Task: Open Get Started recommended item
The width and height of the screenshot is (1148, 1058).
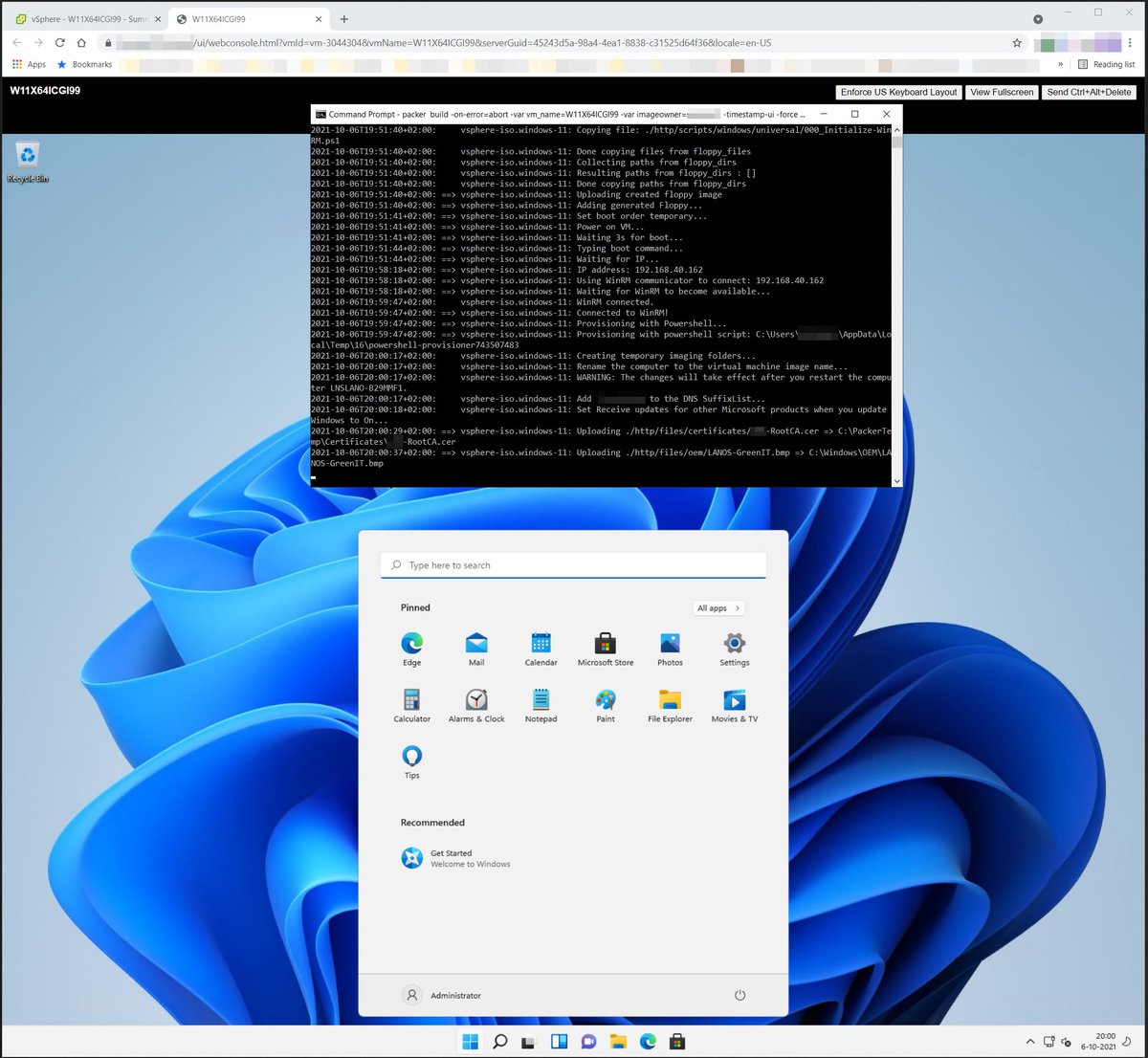Action: (x=455, y=858)
